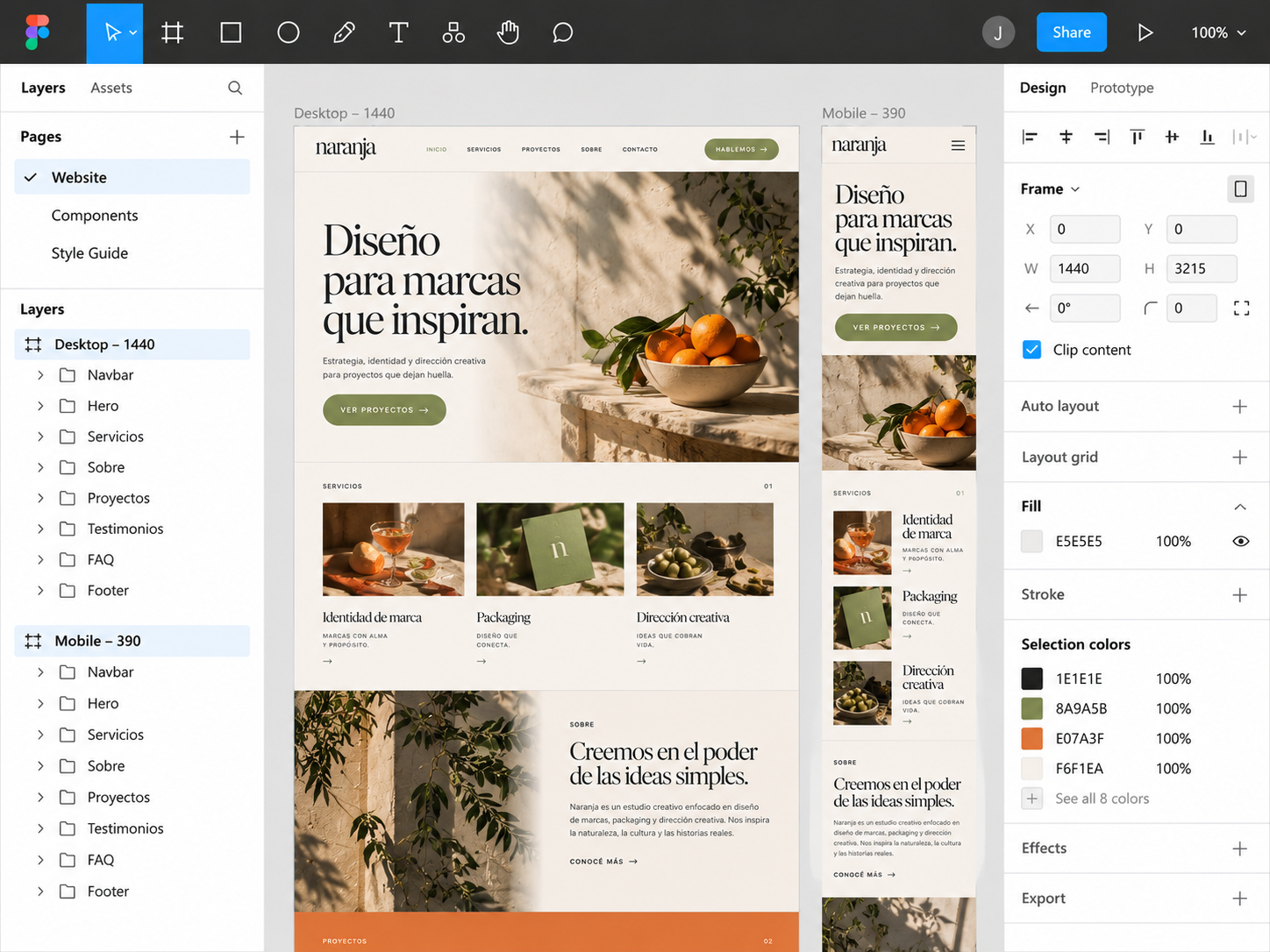Select the Desktop – 1440 frame layer
Screen dimensions: 1270x952
tap(132, 345)
